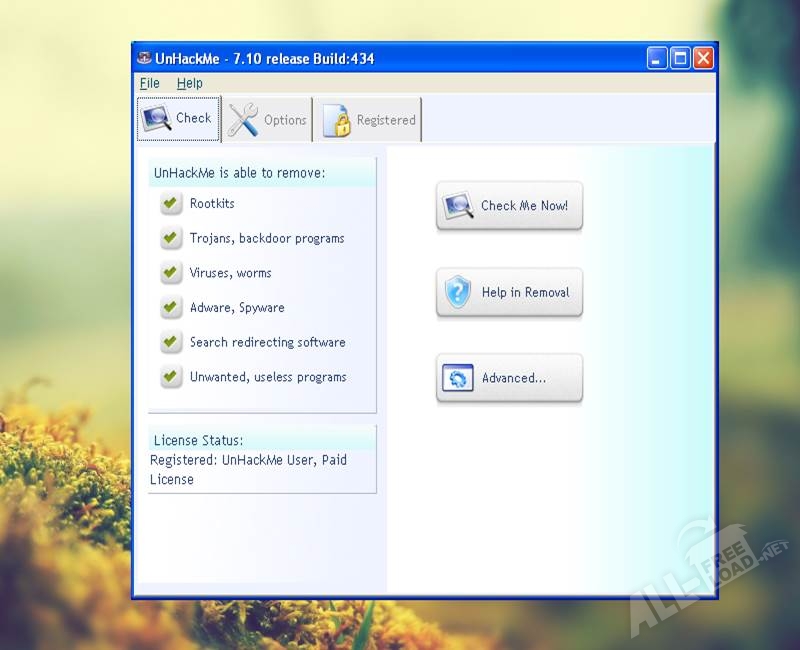Click the padlock icon on Registered tab
This screenshot has width=800, height=650.
(x=337, y=120)
